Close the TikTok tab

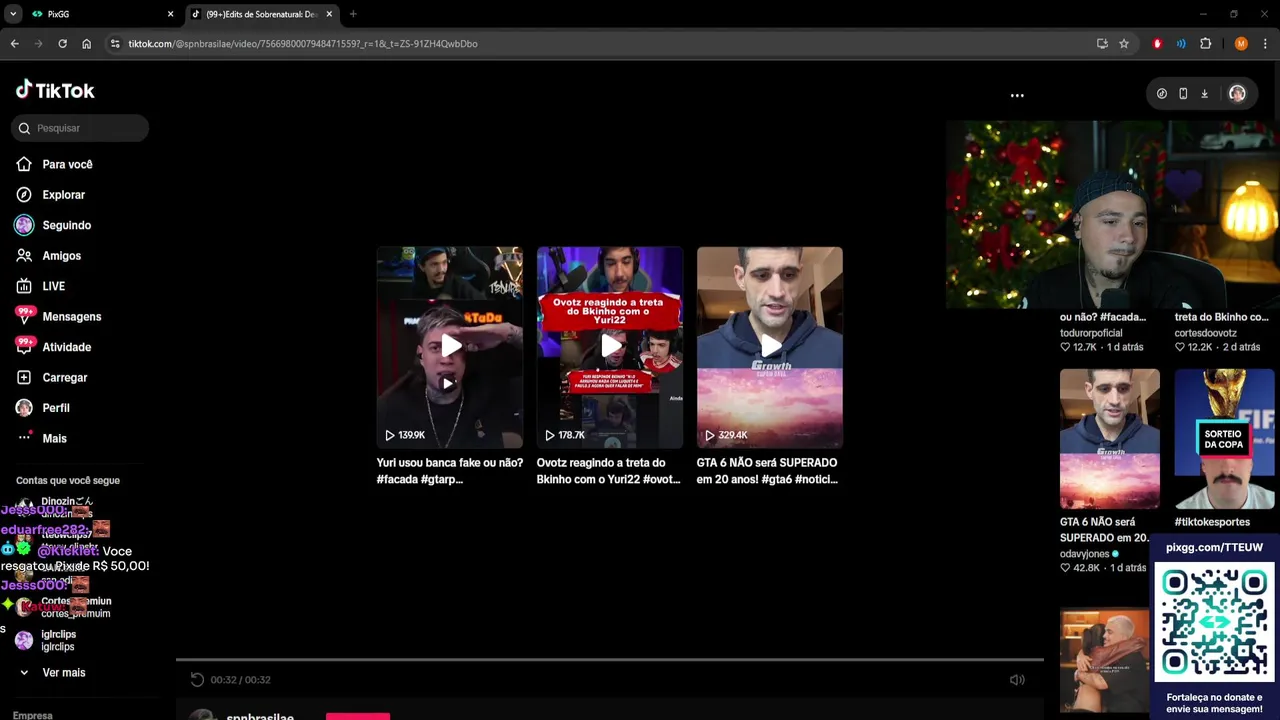(329, 14)
